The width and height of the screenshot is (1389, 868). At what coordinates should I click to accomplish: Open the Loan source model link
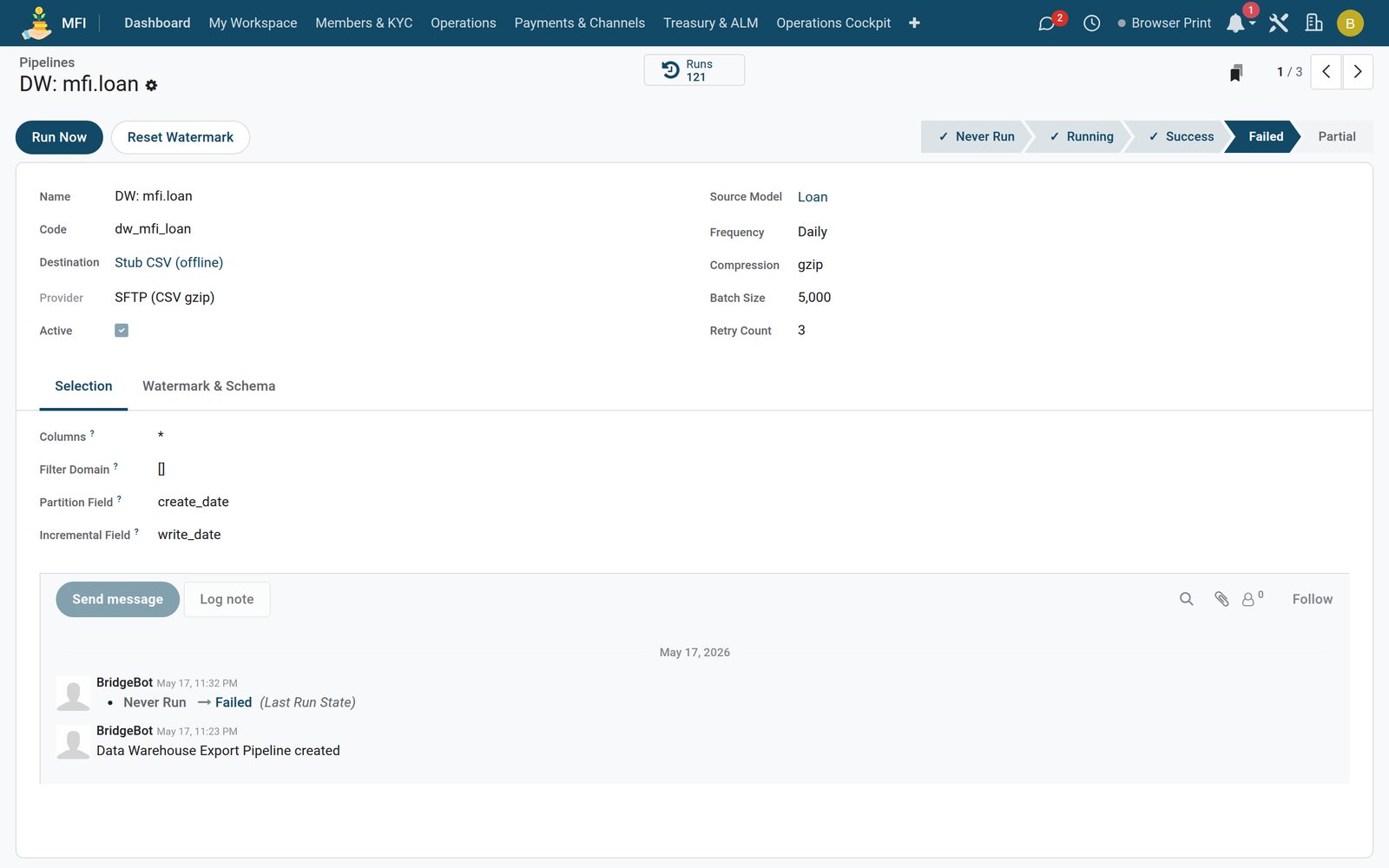pos(813,197)
